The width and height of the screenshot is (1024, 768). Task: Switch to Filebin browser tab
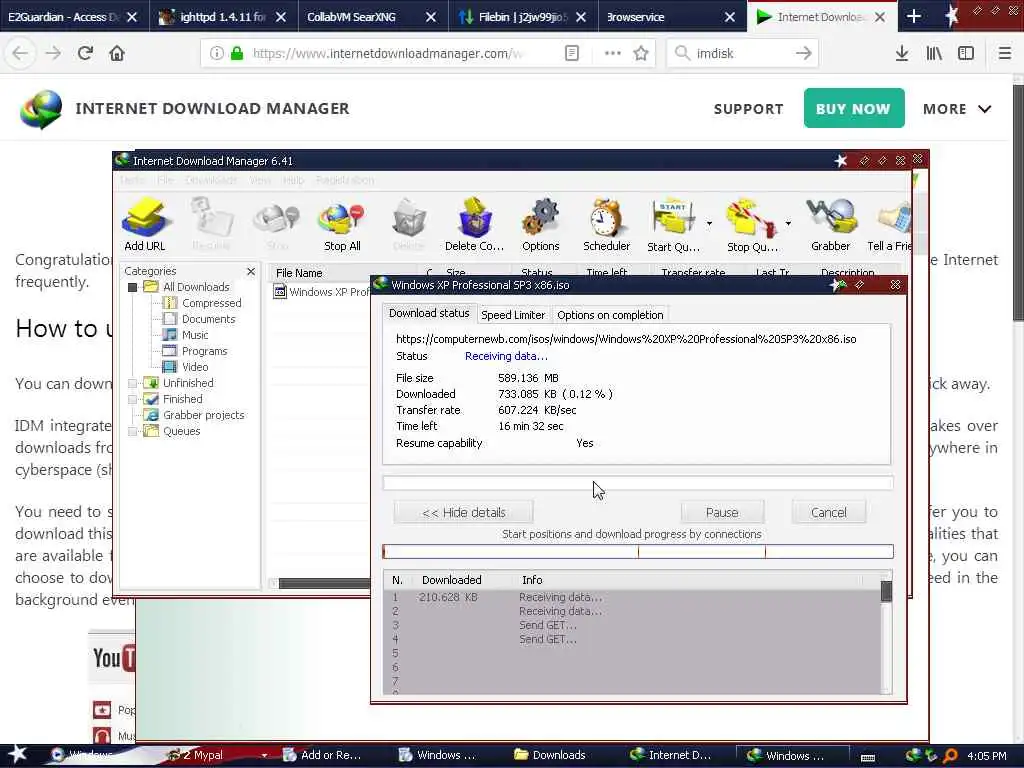pos(523,17)
